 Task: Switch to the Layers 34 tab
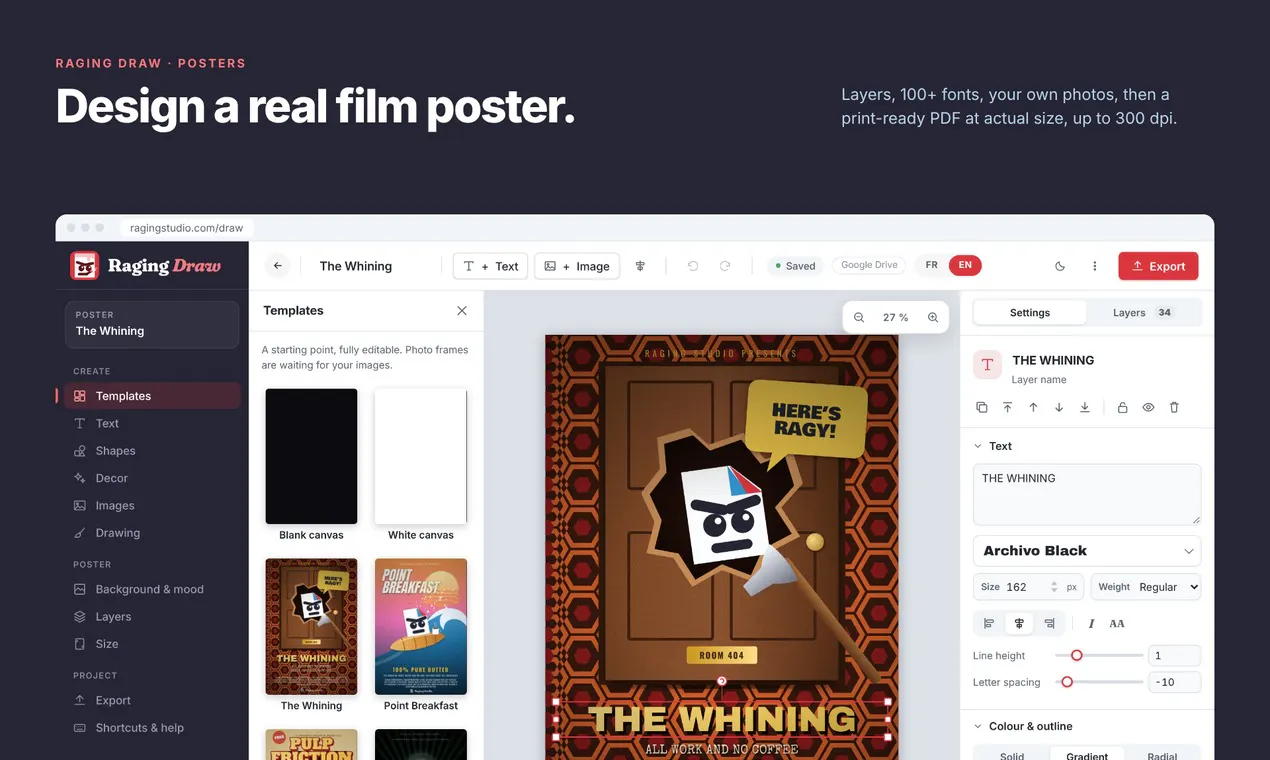(x=1143, y=313)
